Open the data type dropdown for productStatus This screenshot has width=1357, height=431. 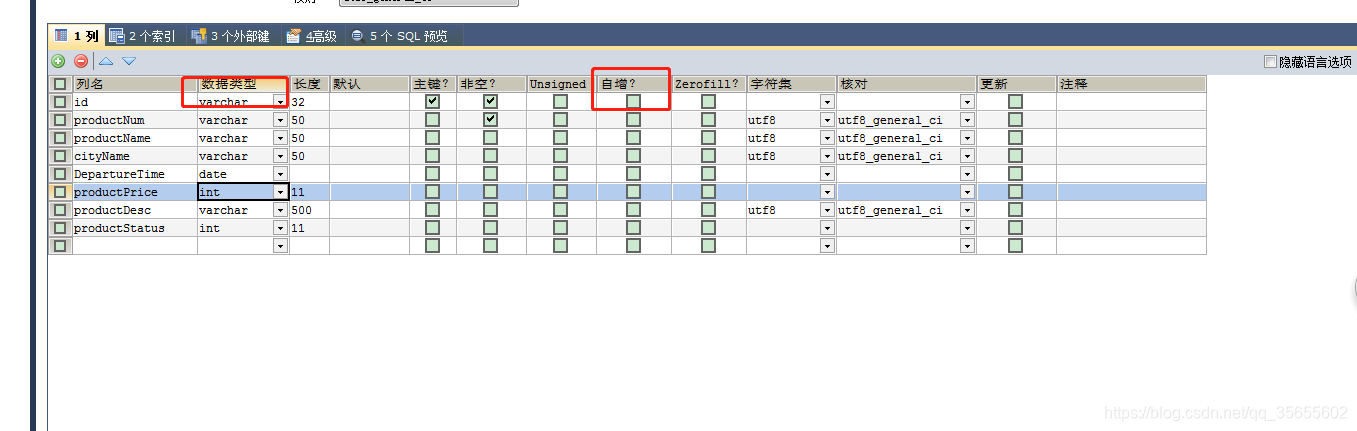[x=280, y=228]
